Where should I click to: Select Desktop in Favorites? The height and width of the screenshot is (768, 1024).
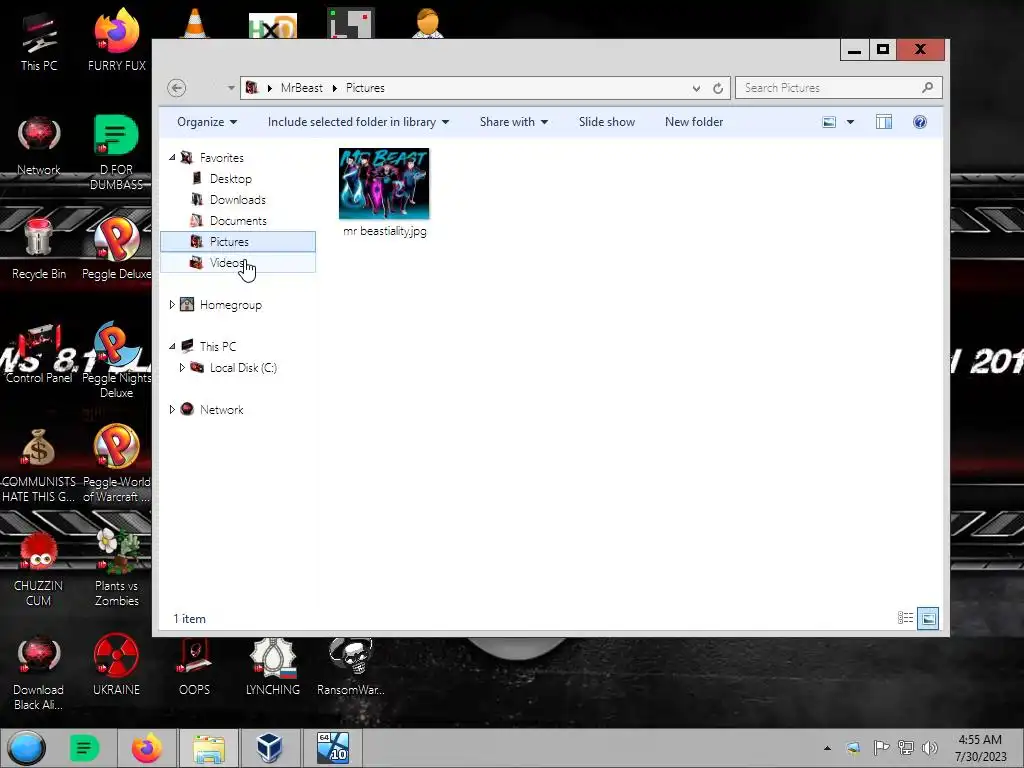(x=231, y=178)
